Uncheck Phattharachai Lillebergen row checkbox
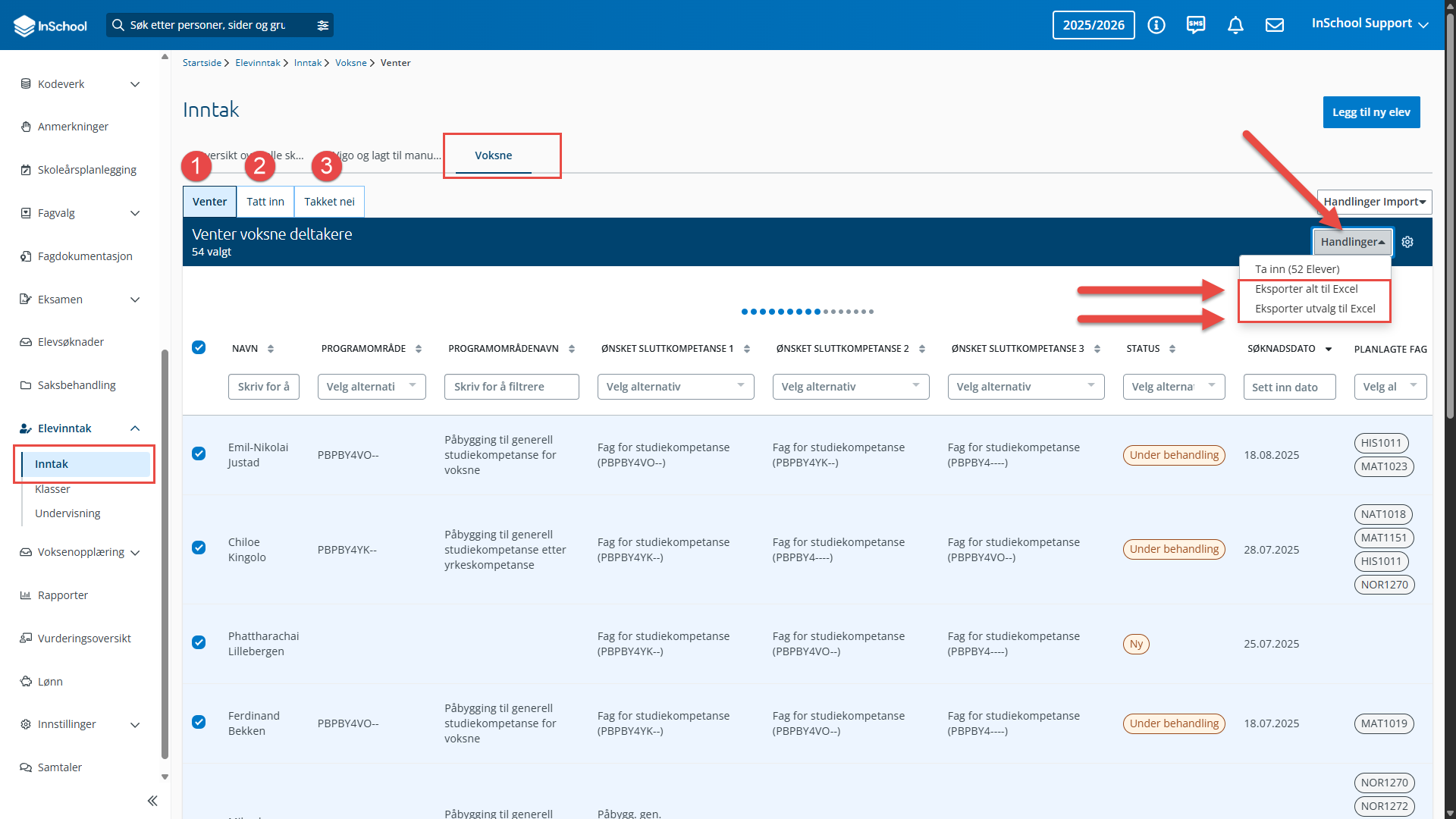Screen dimensions: 1456x819 [x=199, y=642]
